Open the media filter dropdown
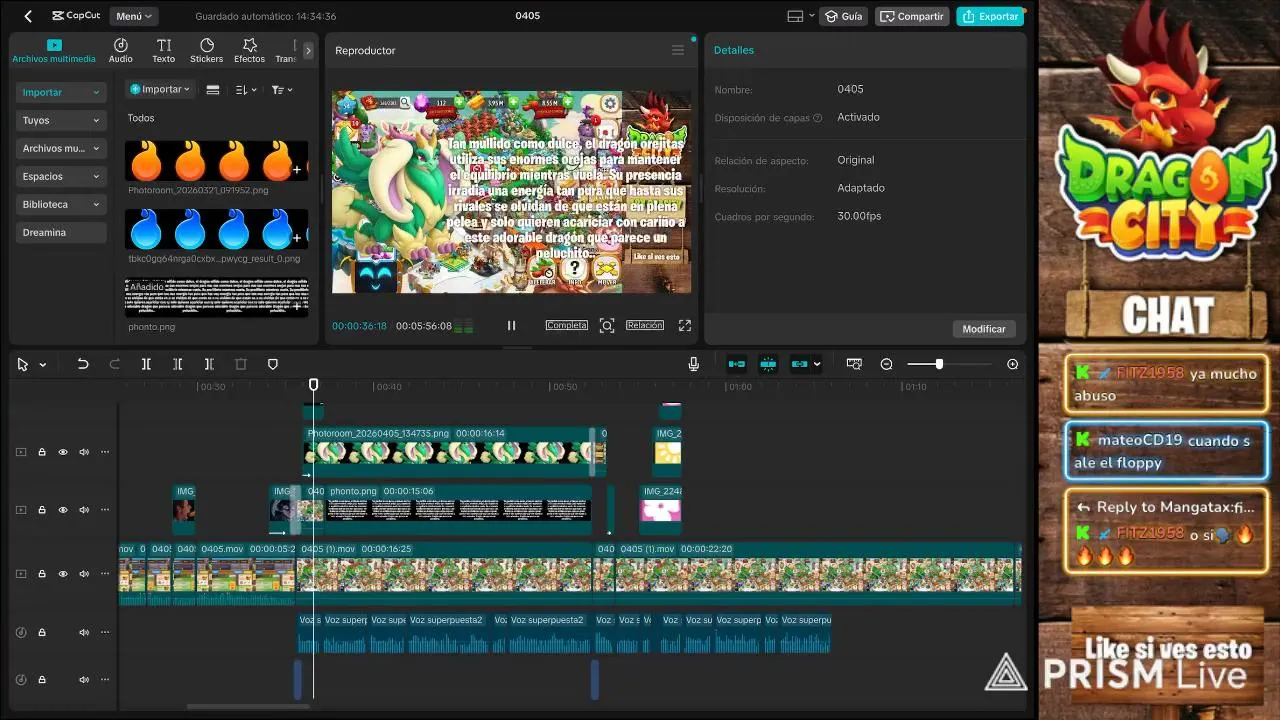 point(282,90)
